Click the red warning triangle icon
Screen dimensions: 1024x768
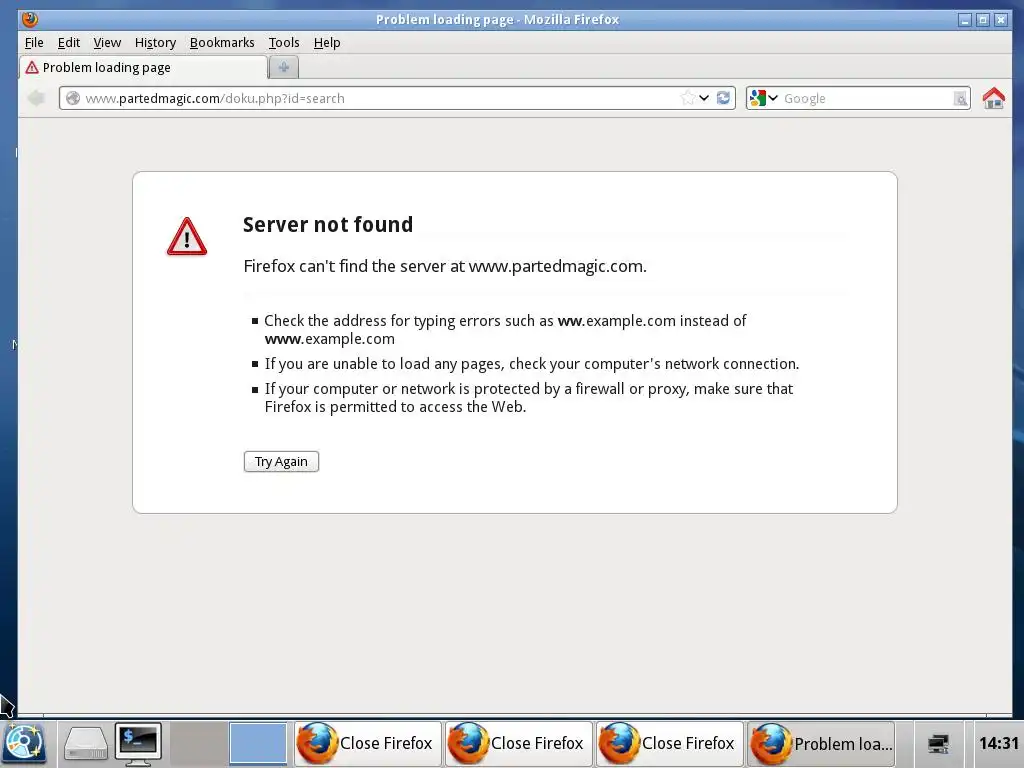click(187, 236)
